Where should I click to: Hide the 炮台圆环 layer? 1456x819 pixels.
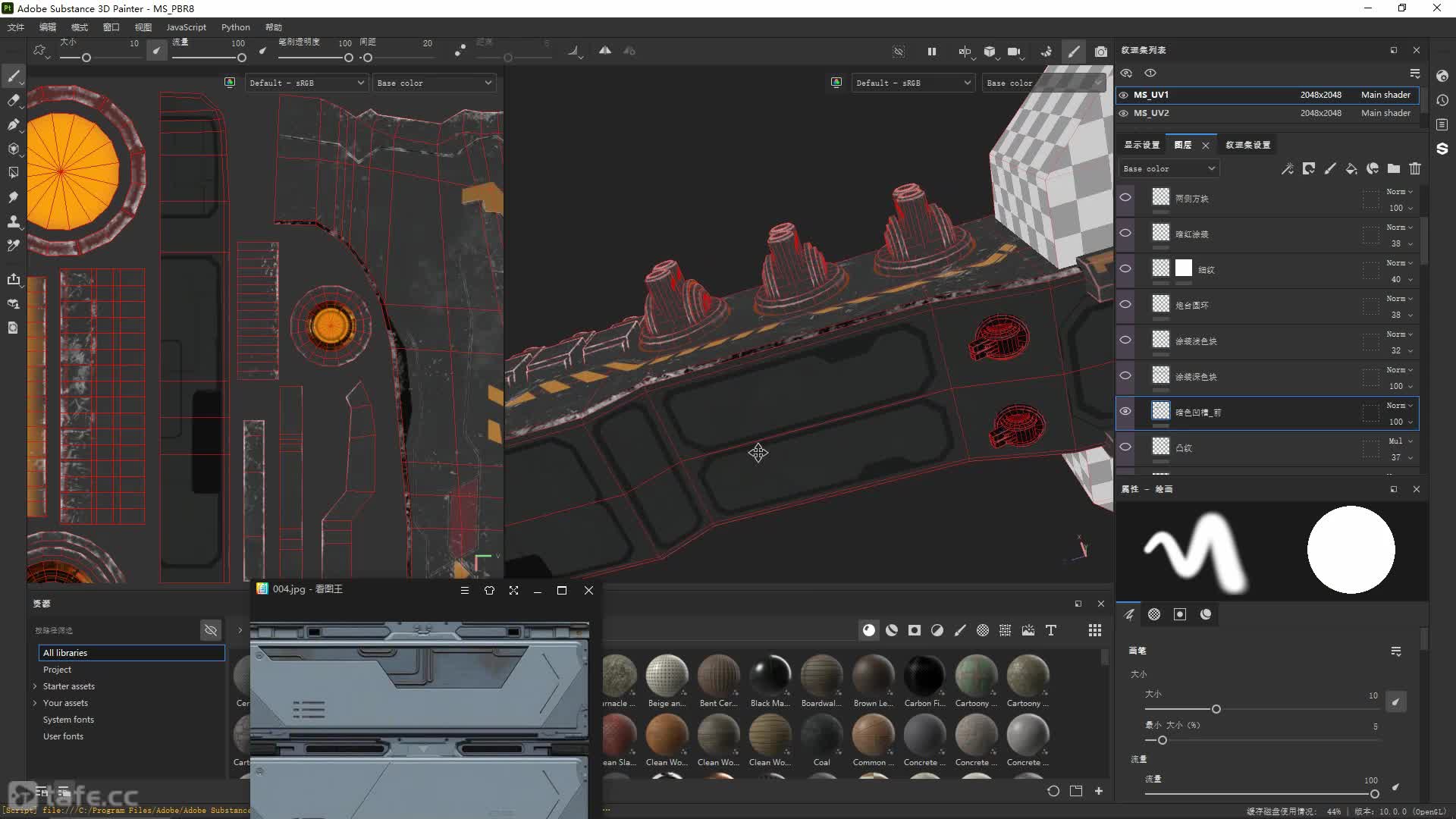click(x=1125, y=304)
